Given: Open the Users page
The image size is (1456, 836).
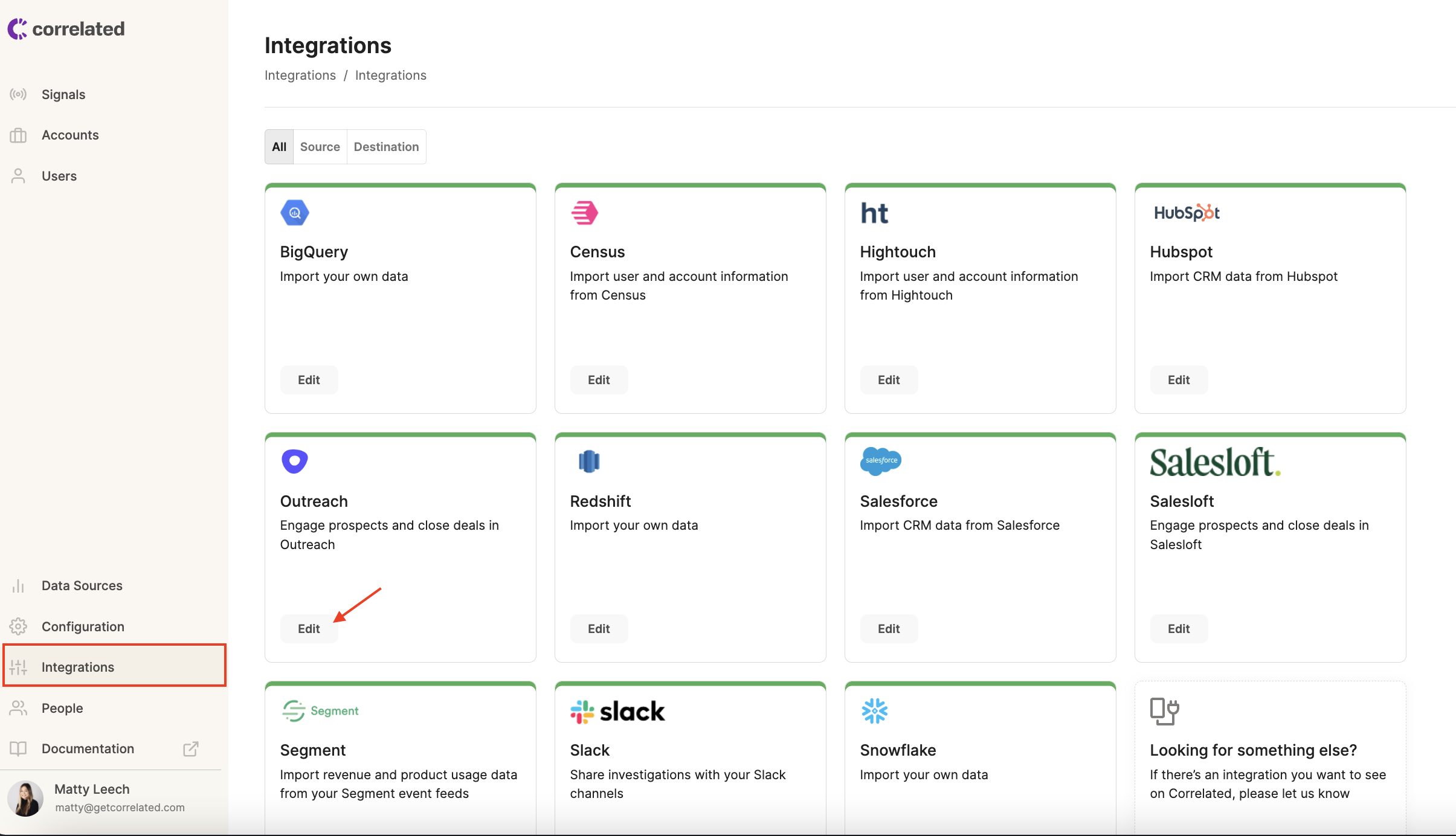Looking at the screenshot, I should coord(59,176).
